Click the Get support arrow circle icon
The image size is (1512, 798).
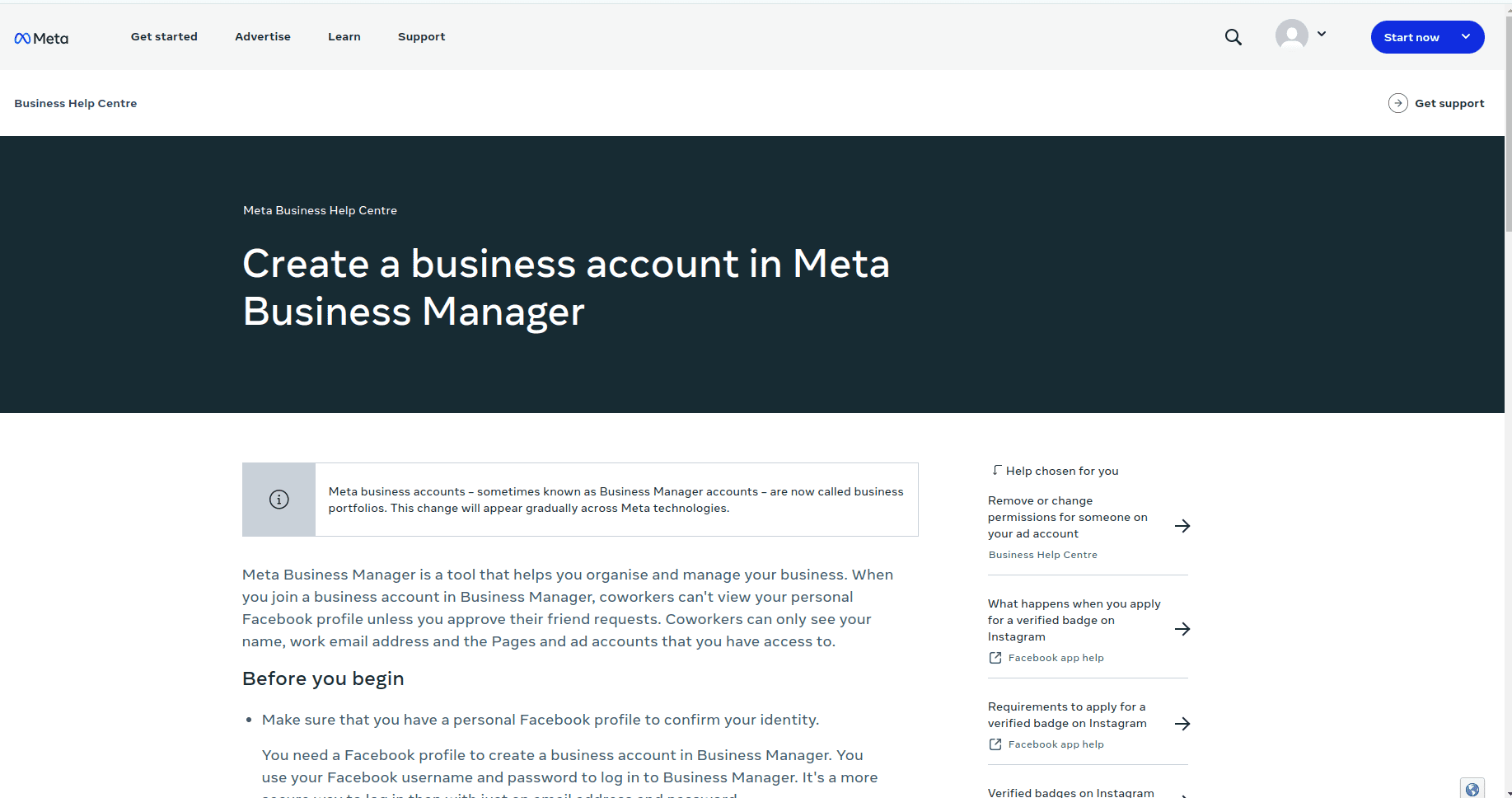(1397, 103)
